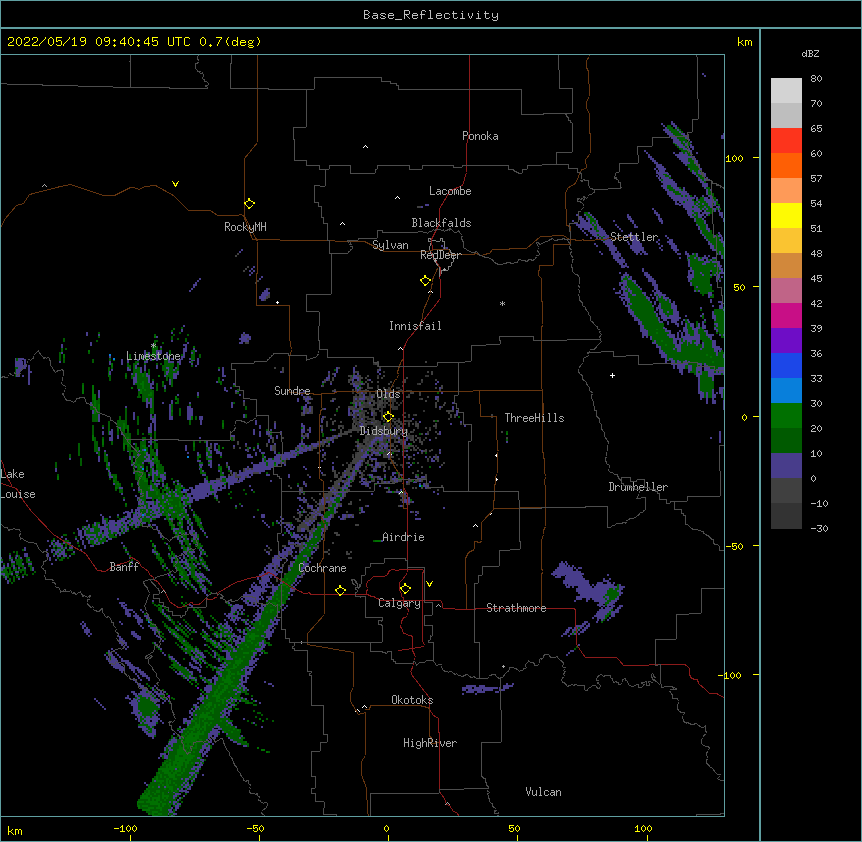Click the dBZ legend heading
The width and height of the screenshot is (862, 842).
point(810,54)
